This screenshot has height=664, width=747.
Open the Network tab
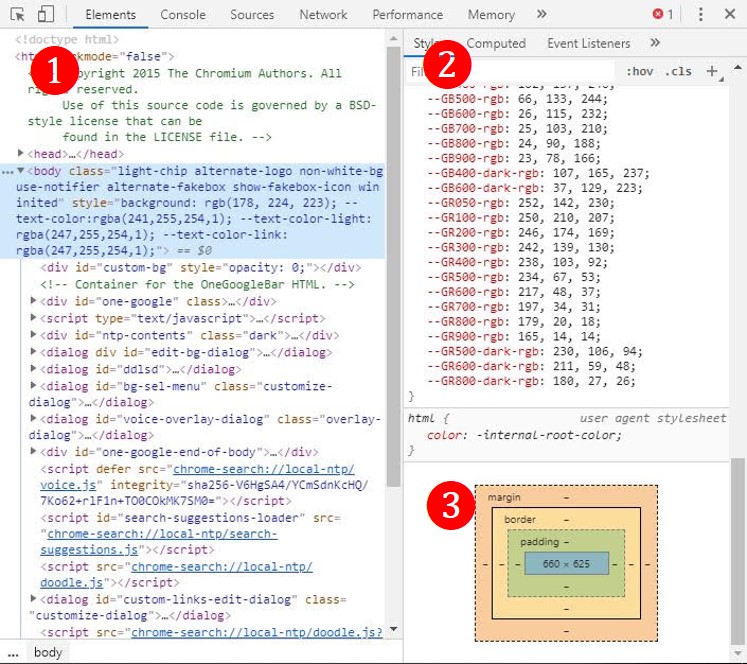[323, 15]
